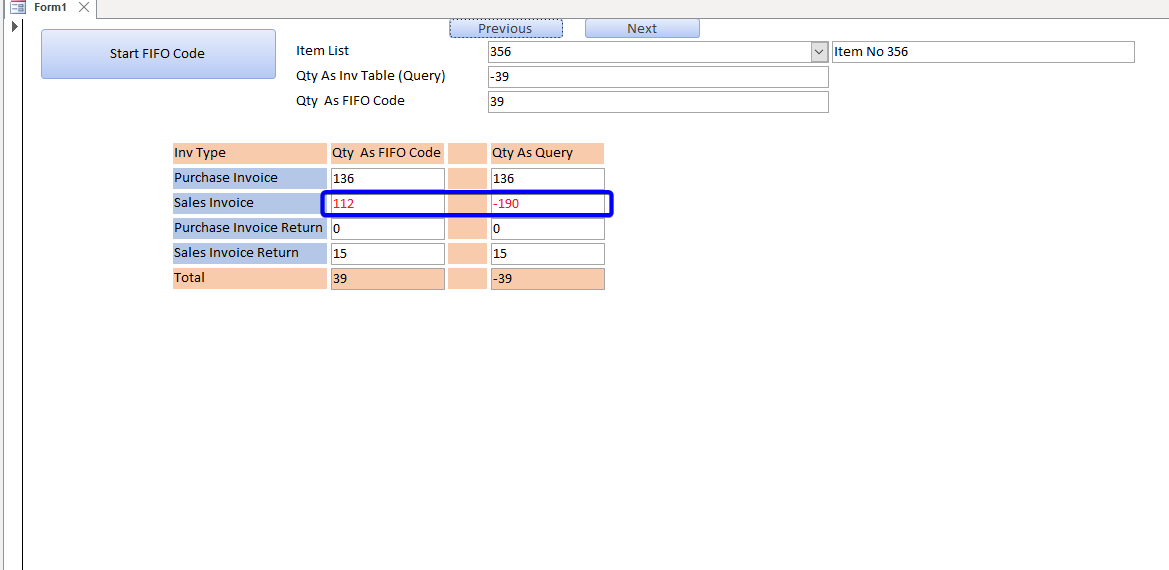
Task: Click the Item List label
Action: (x=322, y=51)
